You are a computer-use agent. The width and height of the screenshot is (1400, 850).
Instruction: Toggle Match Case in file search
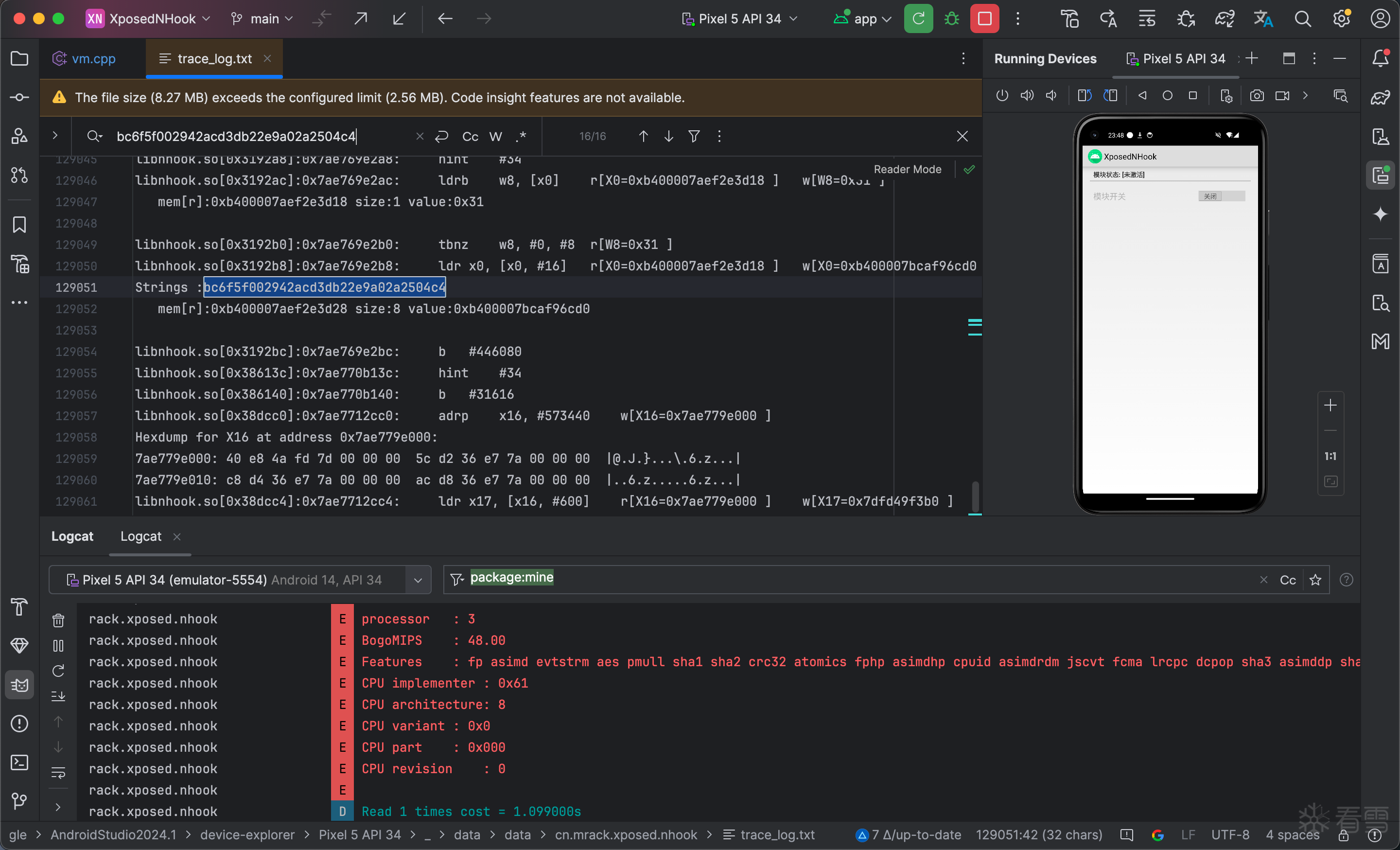(470, 136)
